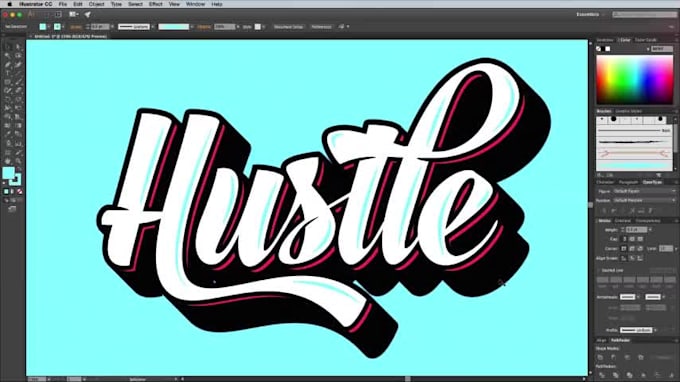Click Minus Front icon in Pathfinder
Viewport: 680px width, 382px height.
pos(614,357)
